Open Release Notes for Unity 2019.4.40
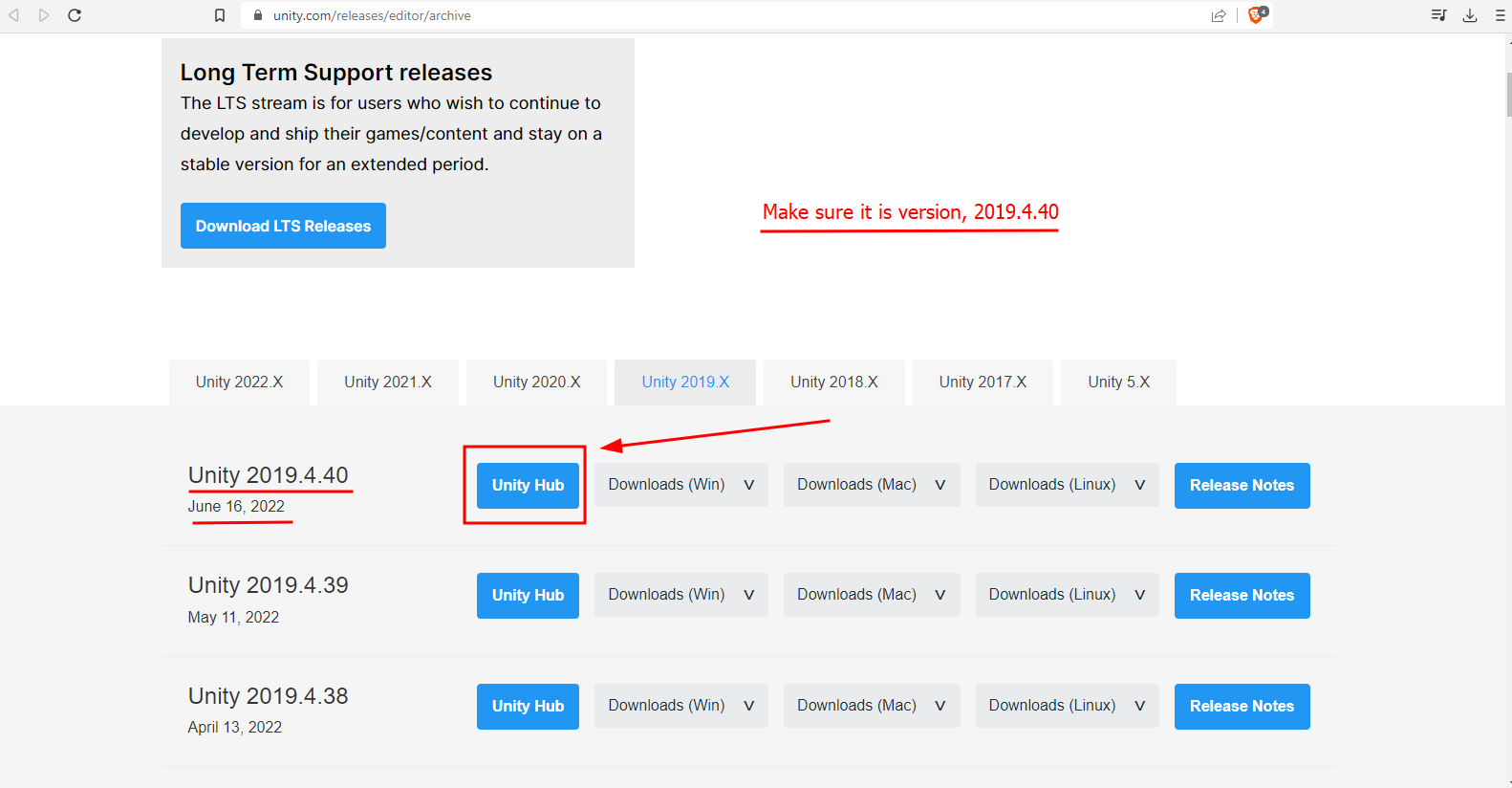The width and height of the screenshot is (1512, 788). pyautogui.click(x=1242, y=486)
